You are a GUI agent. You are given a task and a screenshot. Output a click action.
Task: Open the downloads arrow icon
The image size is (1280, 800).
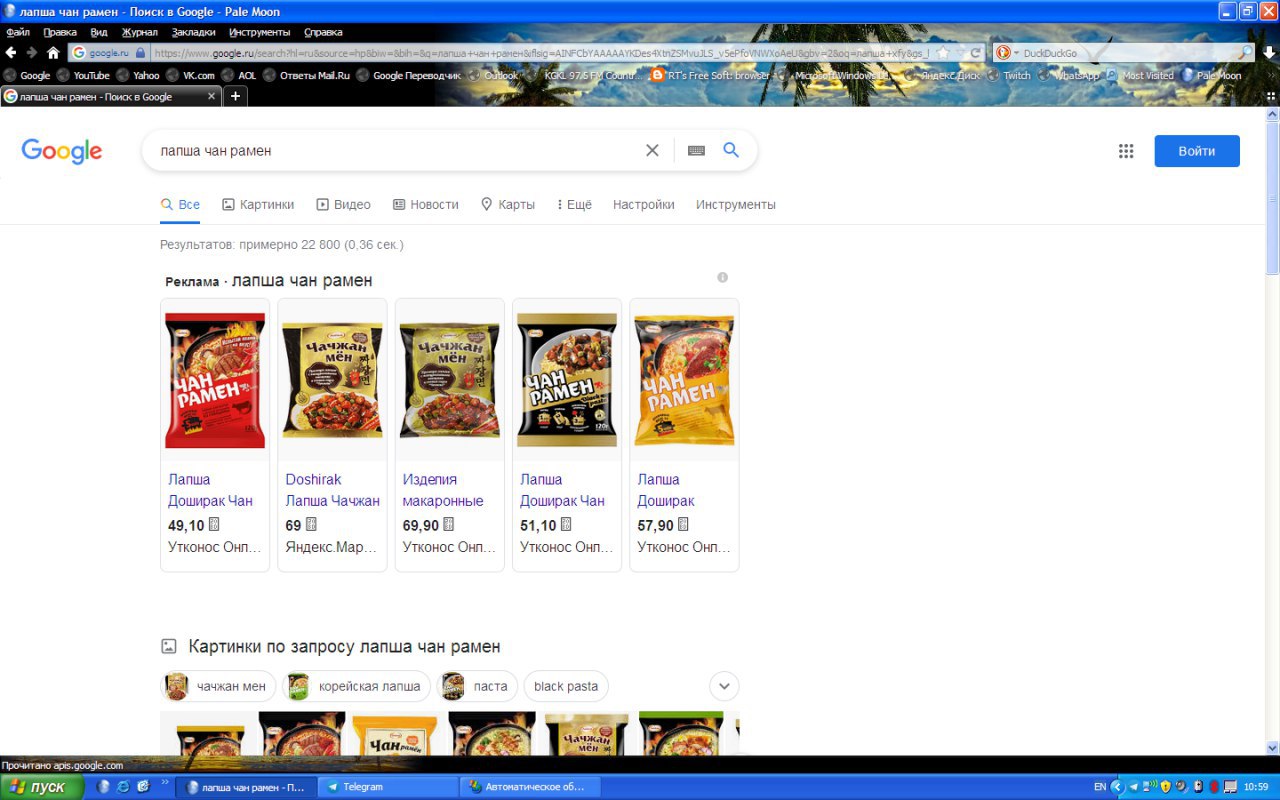(1268, 53)
